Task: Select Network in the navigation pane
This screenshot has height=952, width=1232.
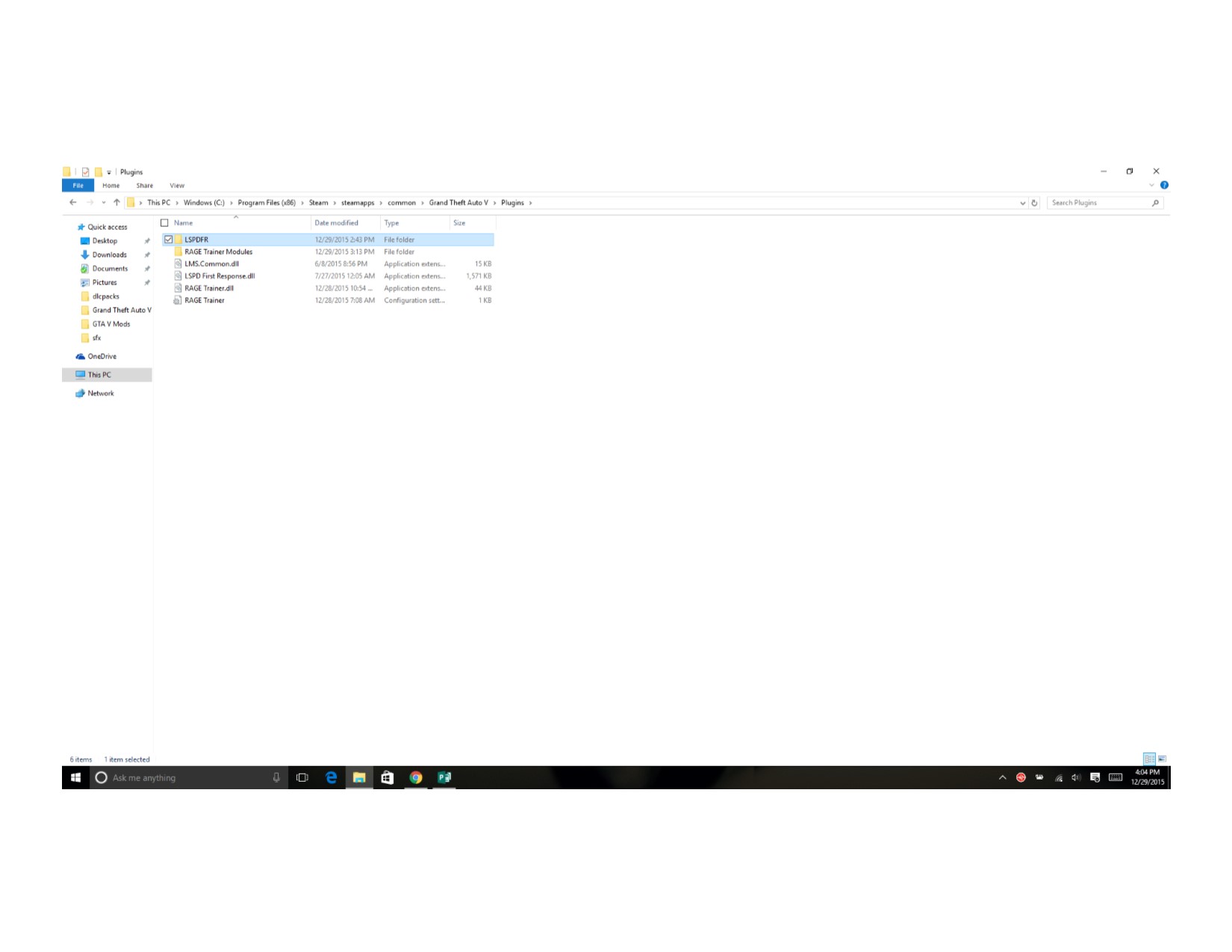Action: (x=101, y=393)
